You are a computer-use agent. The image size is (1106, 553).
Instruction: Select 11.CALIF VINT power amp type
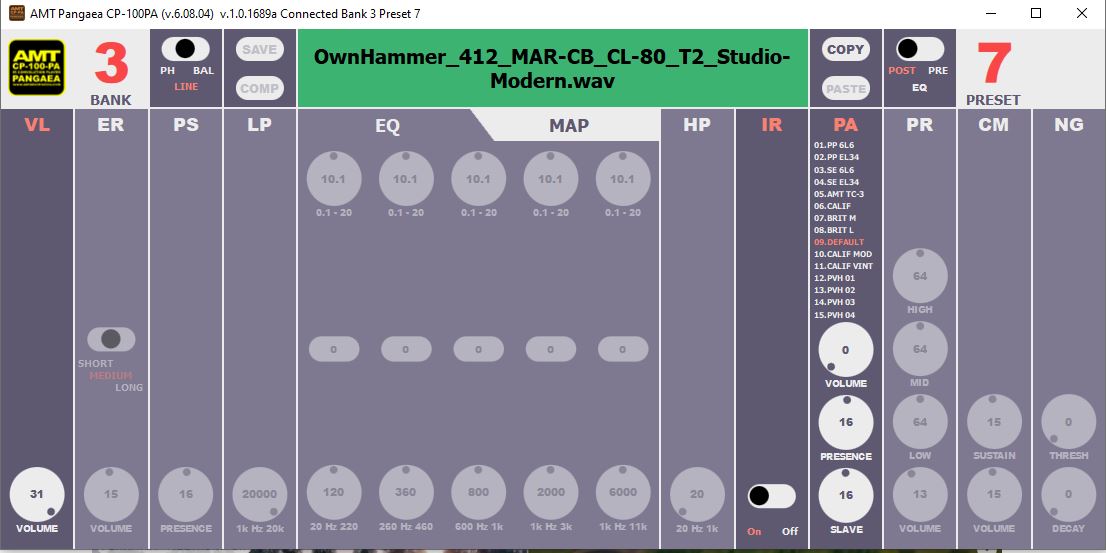[x=844, y=266]
